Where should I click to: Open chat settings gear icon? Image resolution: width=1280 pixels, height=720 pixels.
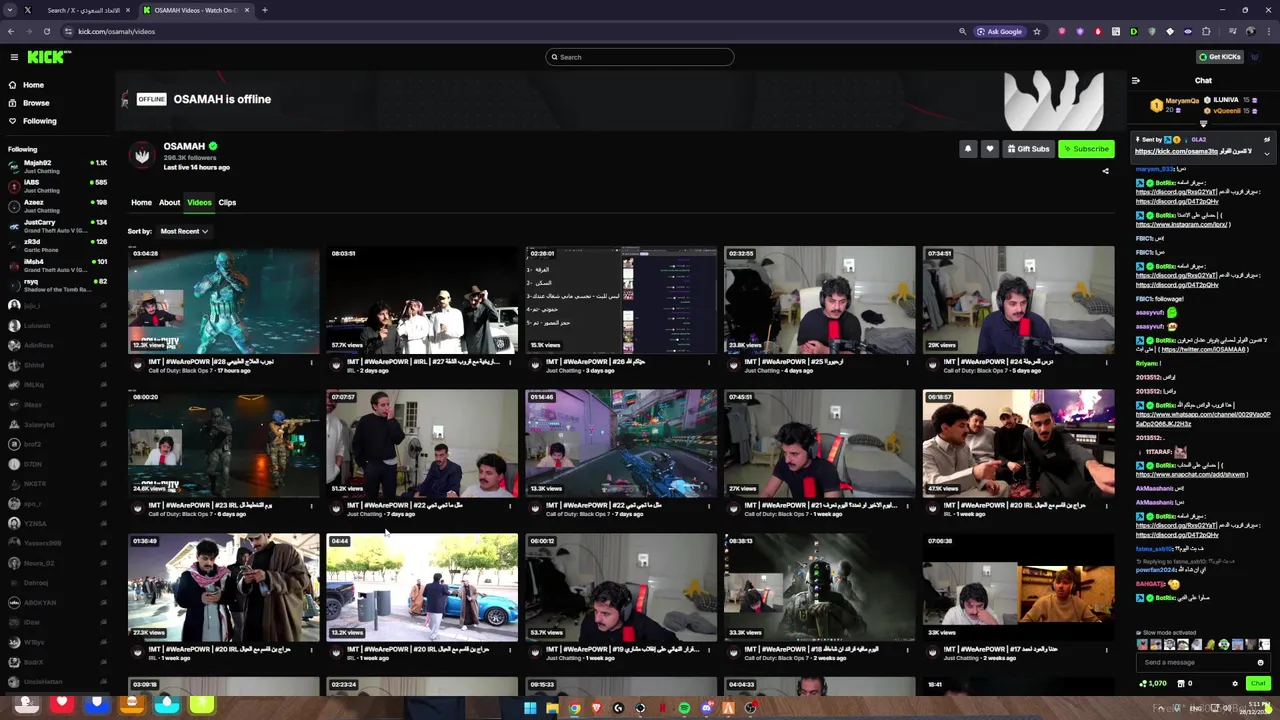1235,684
